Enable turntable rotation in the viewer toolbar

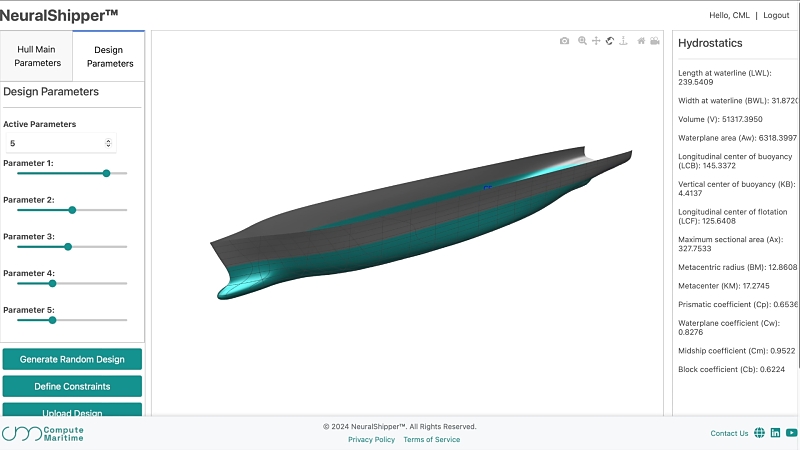pos(623,41)
